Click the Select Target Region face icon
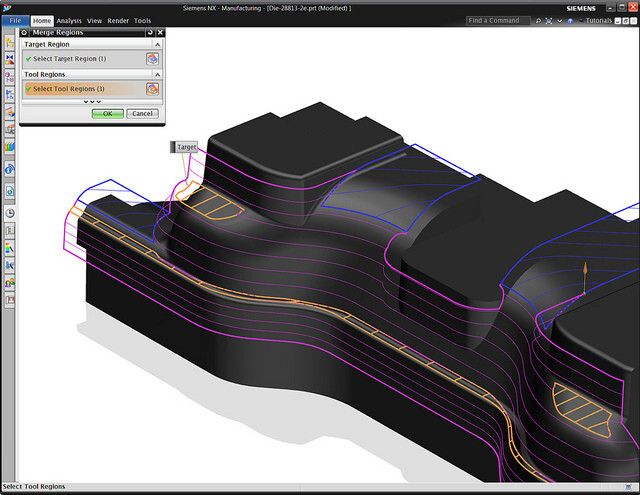Screen dimensions: 640x495 [152, 59]
